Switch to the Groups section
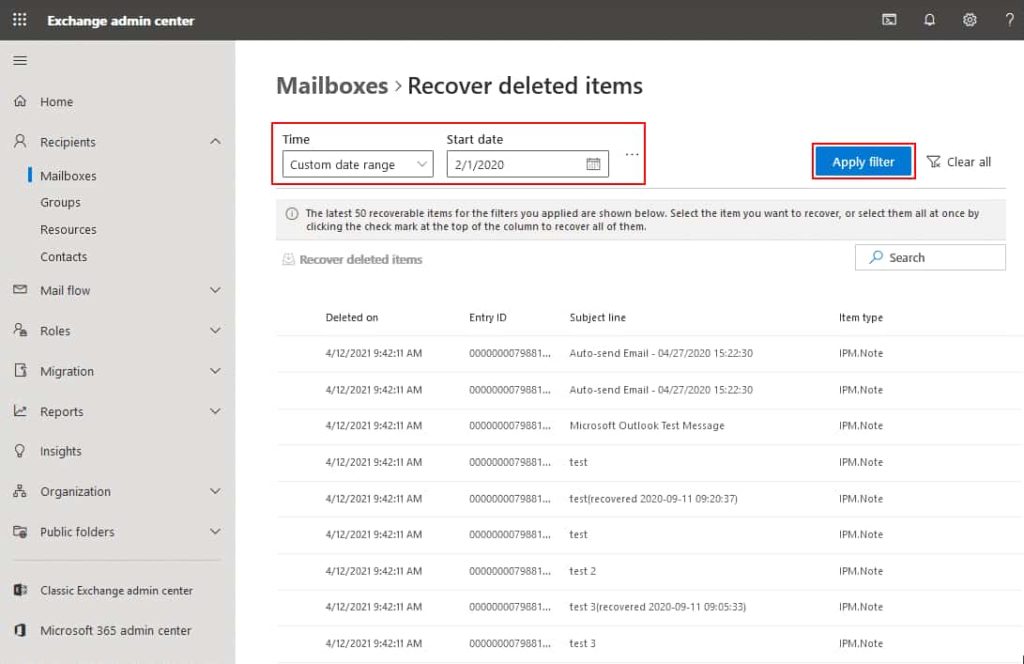Image resolution: width=1024 pixels, height=664 pixels. (62, 202)
